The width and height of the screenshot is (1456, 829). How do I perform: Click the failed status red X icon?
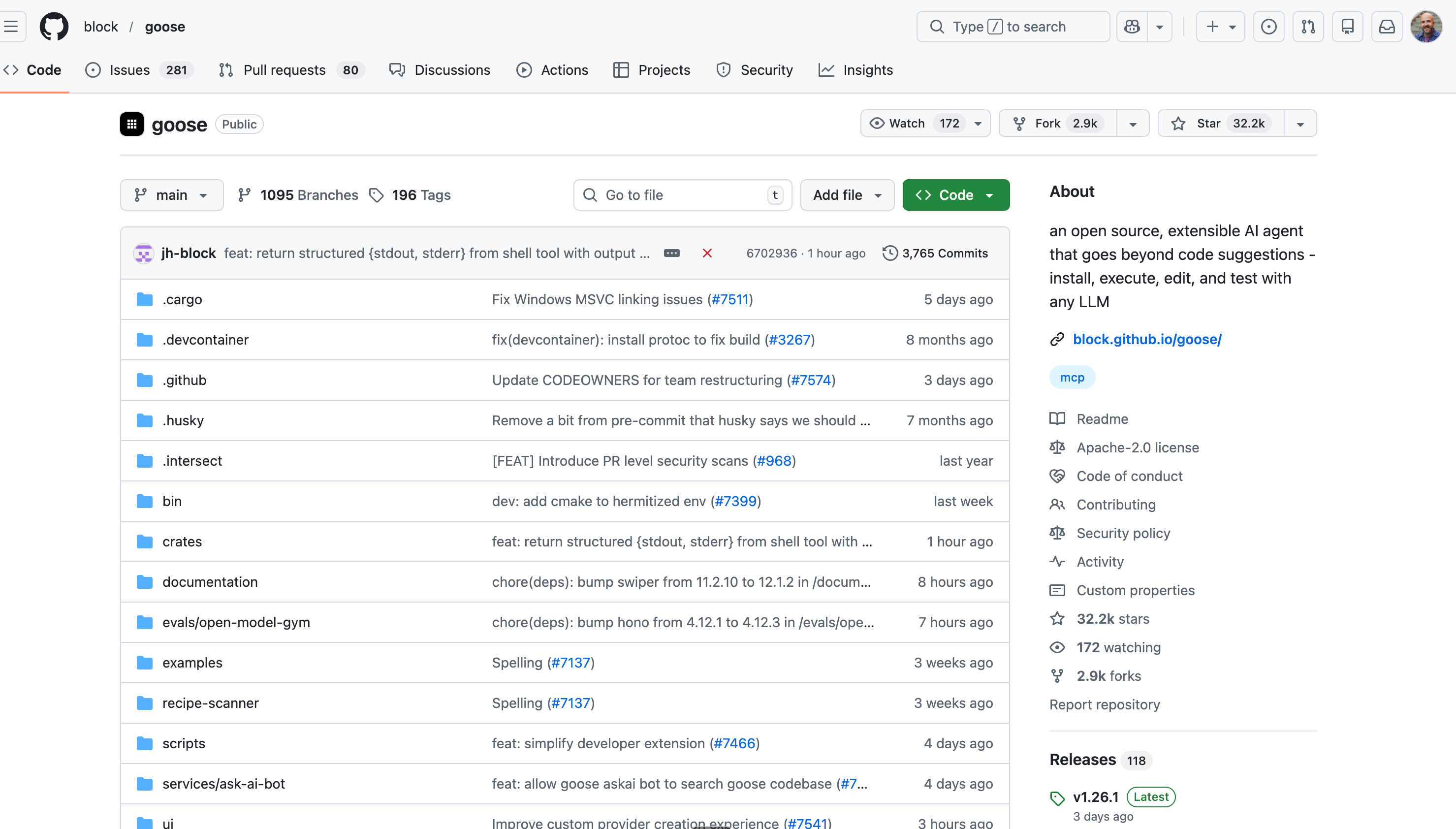click(707, 254)
